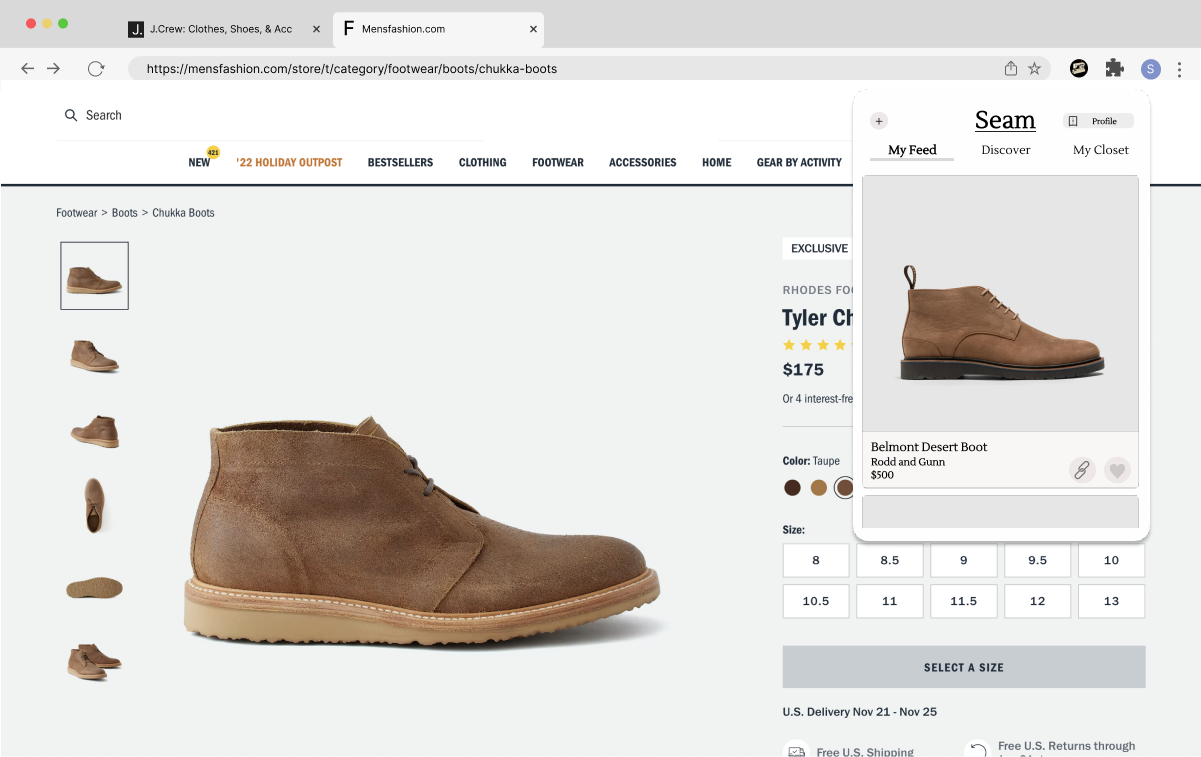Open the browser three-dot menu
The height and width of the screenshot is (757, 1201).
coord(1180,68)
